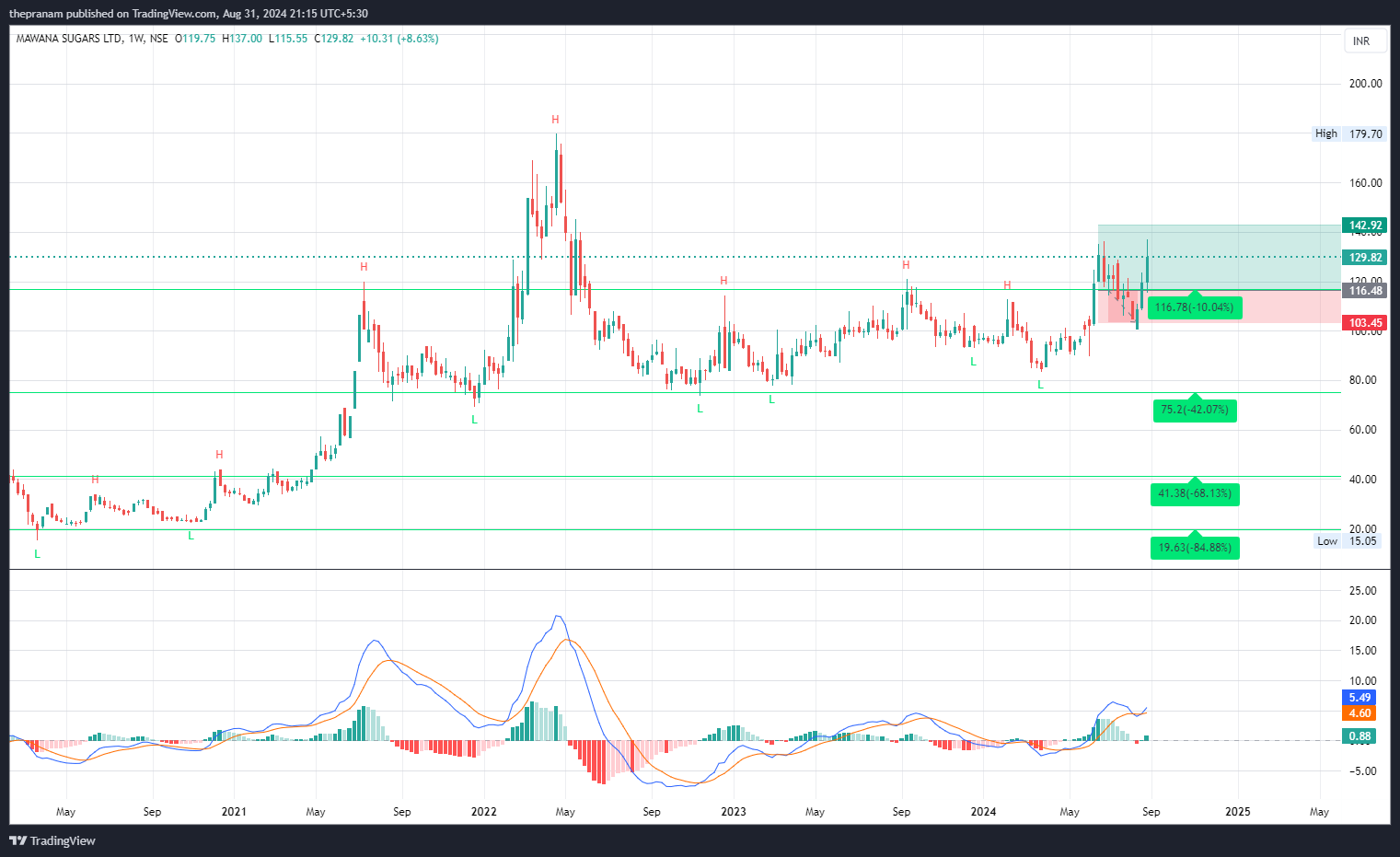Click the 2022 label on time axis
The image size is (1400, 857).
point(483,812)
